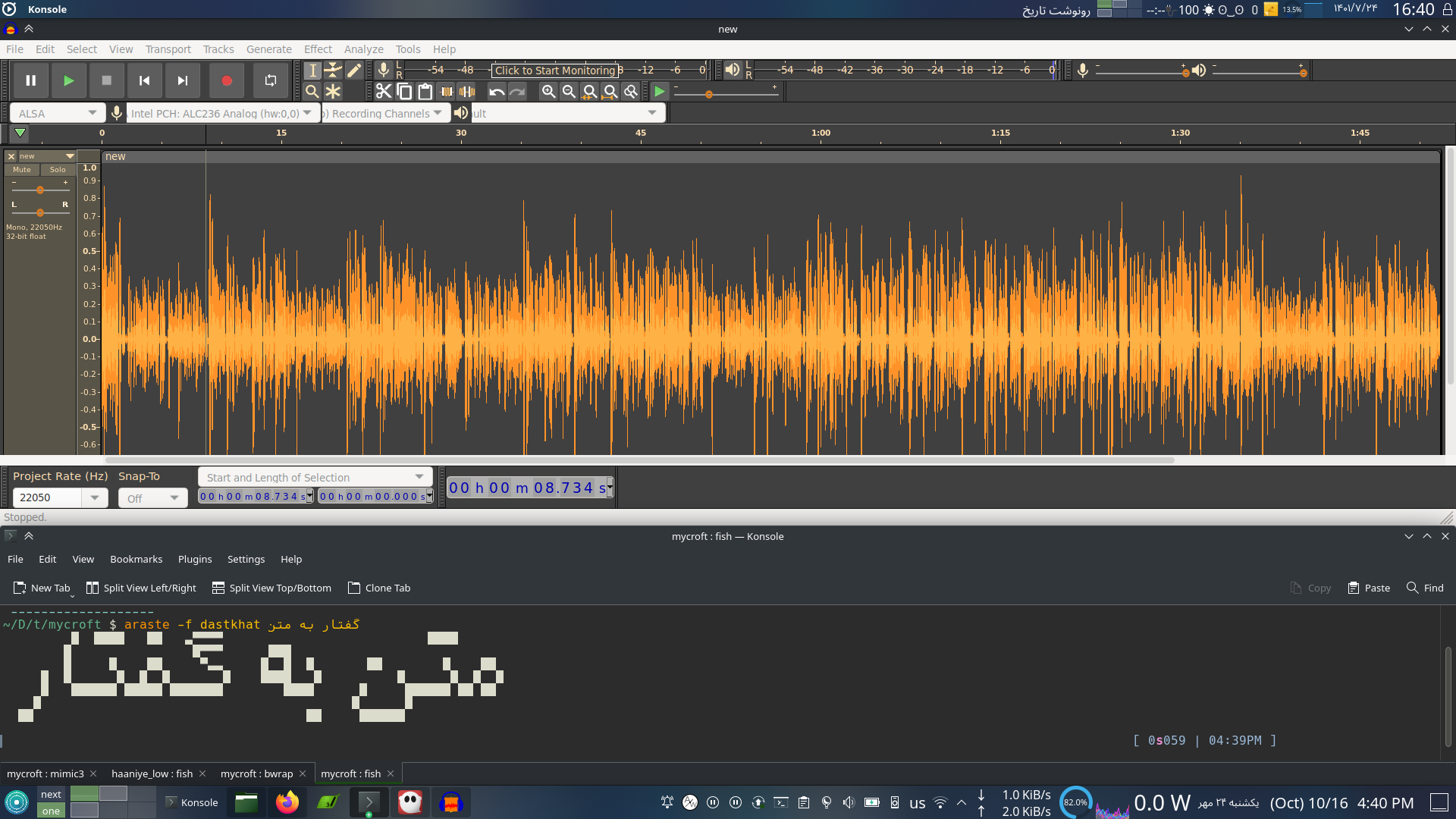
Task: Open the ALSA audio host dropdown
Action: pyautogui.click(x=58, y=113)
